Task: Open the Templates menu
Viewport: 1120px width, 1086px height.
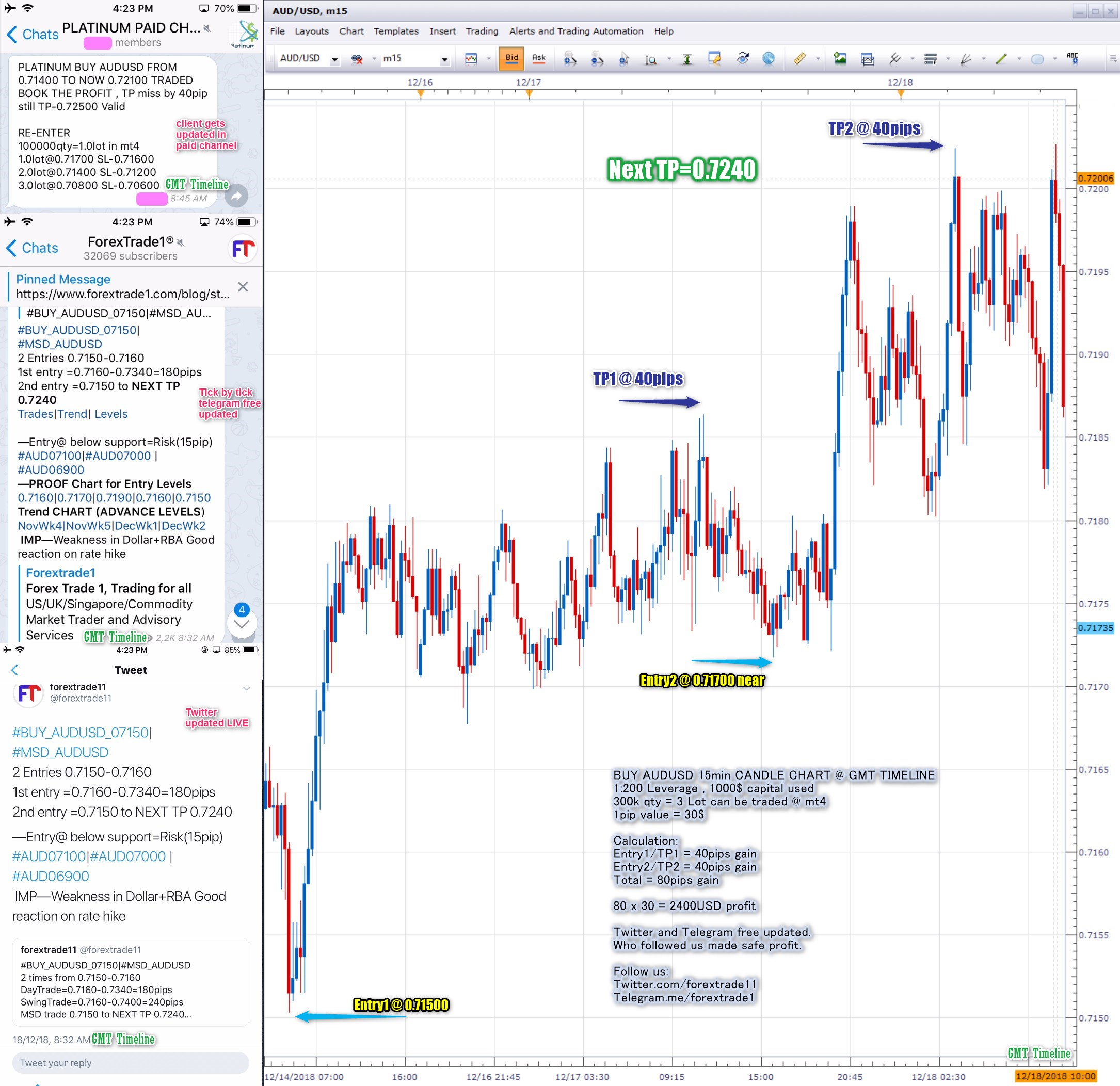Action: click(x=396, y=31)
